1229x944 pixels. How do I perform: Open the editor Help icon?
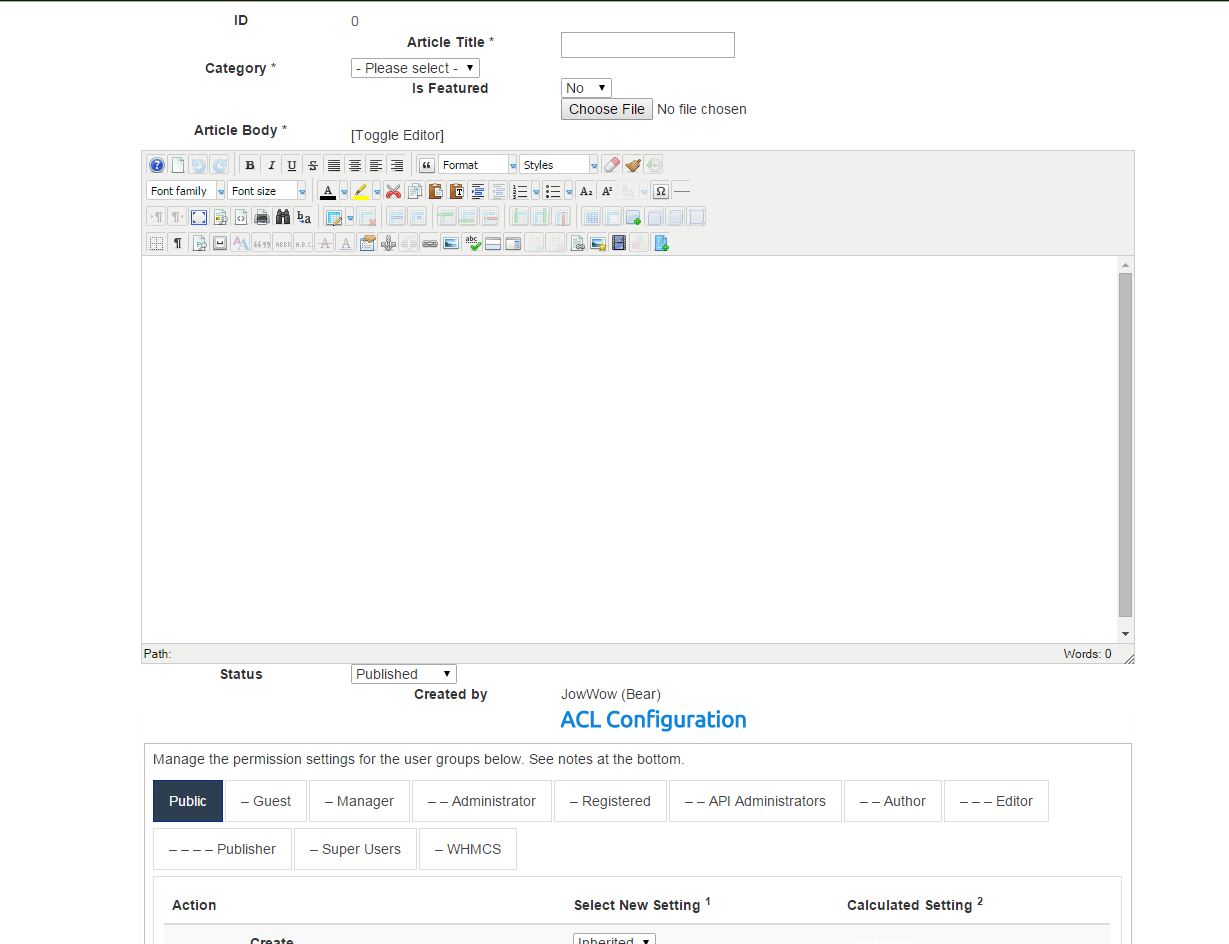tap(157, 165)
